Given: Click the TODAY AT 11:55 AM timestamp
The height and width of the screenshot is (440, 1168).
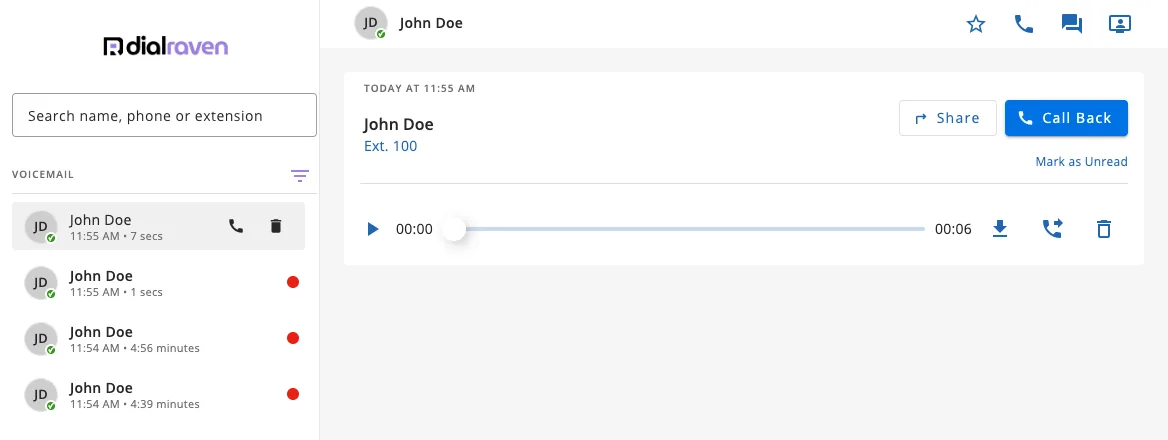Looking at the screenshot, I should (x=419, y=89).
